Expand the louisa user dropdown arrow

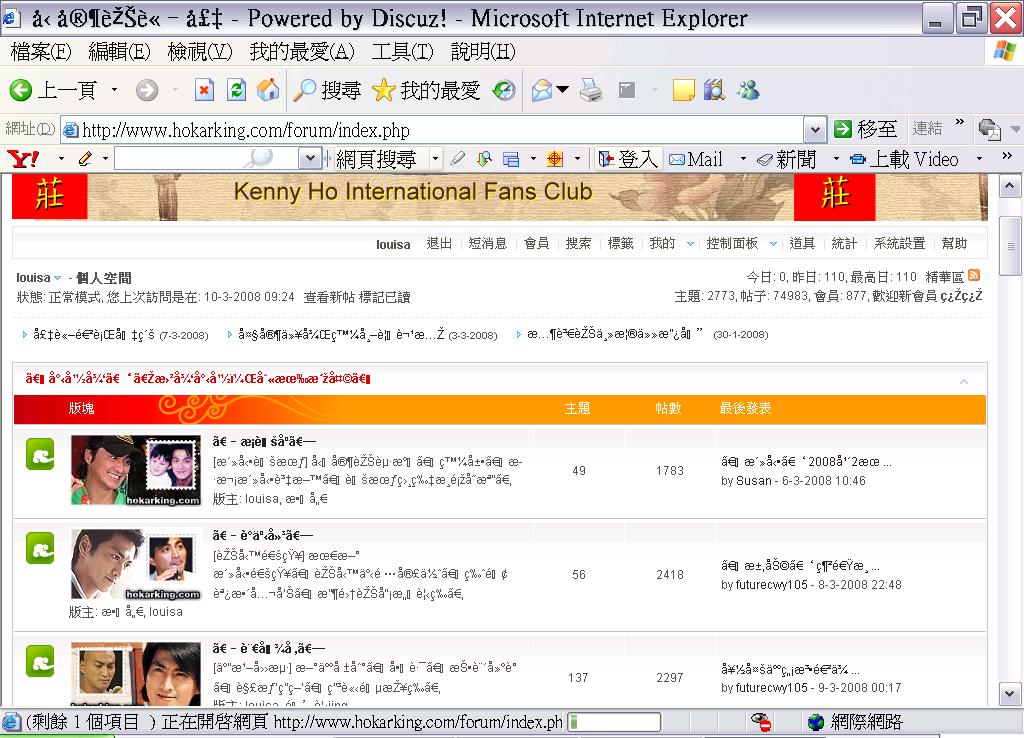(x=57, y=278)
